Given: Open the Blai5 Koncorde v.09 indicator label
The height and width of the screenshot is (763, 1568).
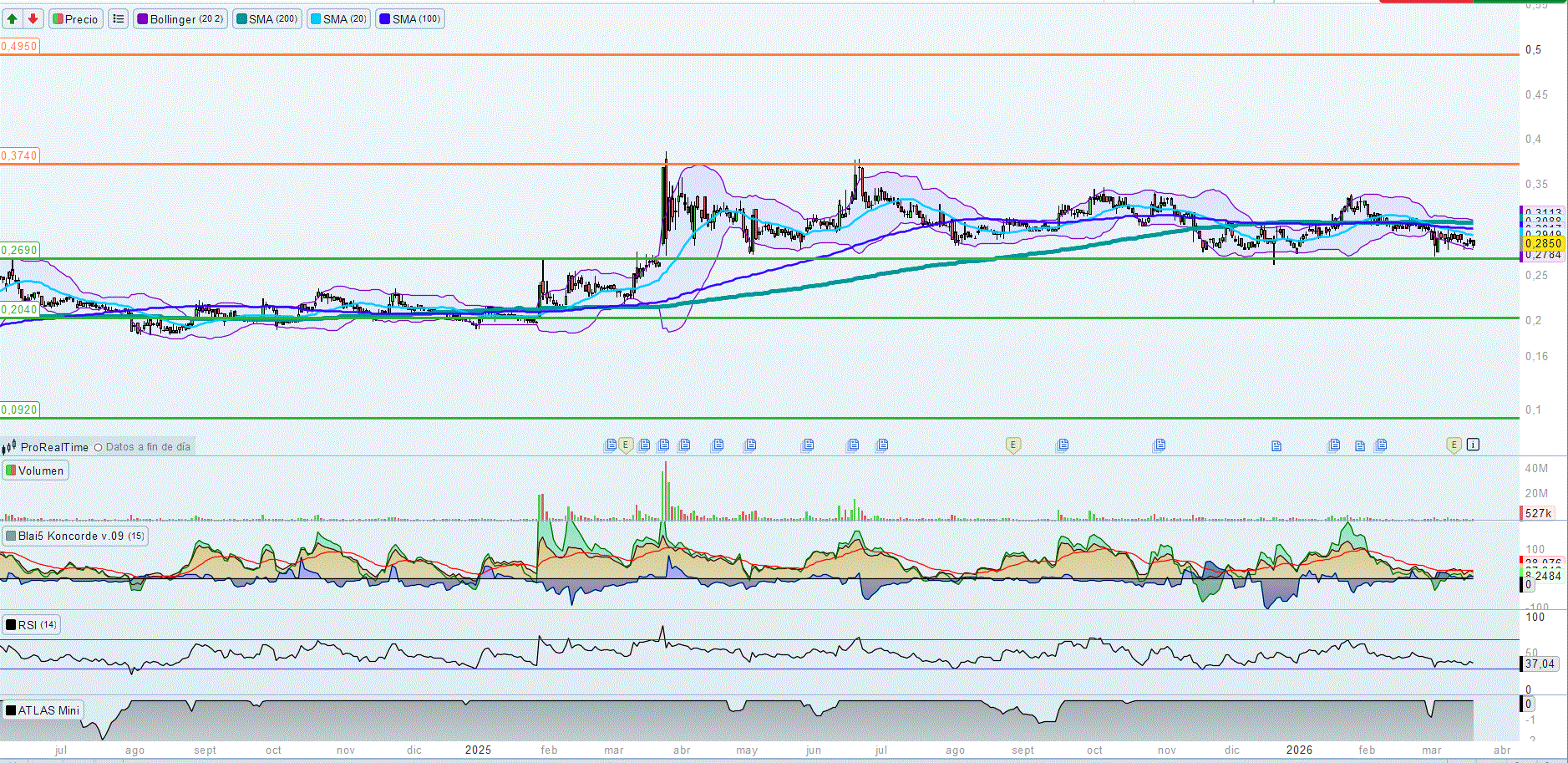Looking at the screenshot, I should [x=75, y=536].
